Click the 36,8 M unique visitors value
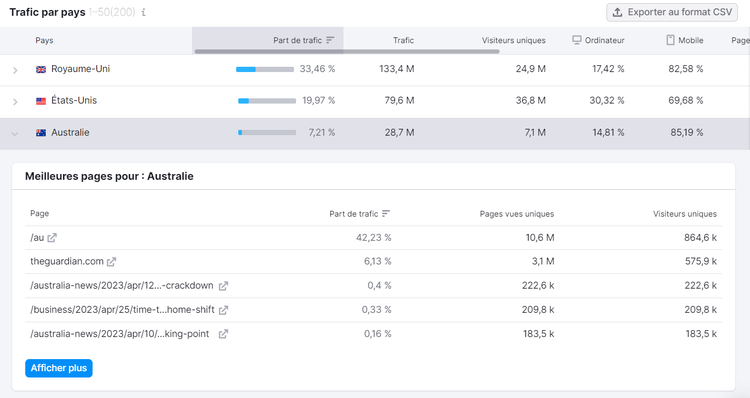 pyautogui.click(x=530, y=100)
